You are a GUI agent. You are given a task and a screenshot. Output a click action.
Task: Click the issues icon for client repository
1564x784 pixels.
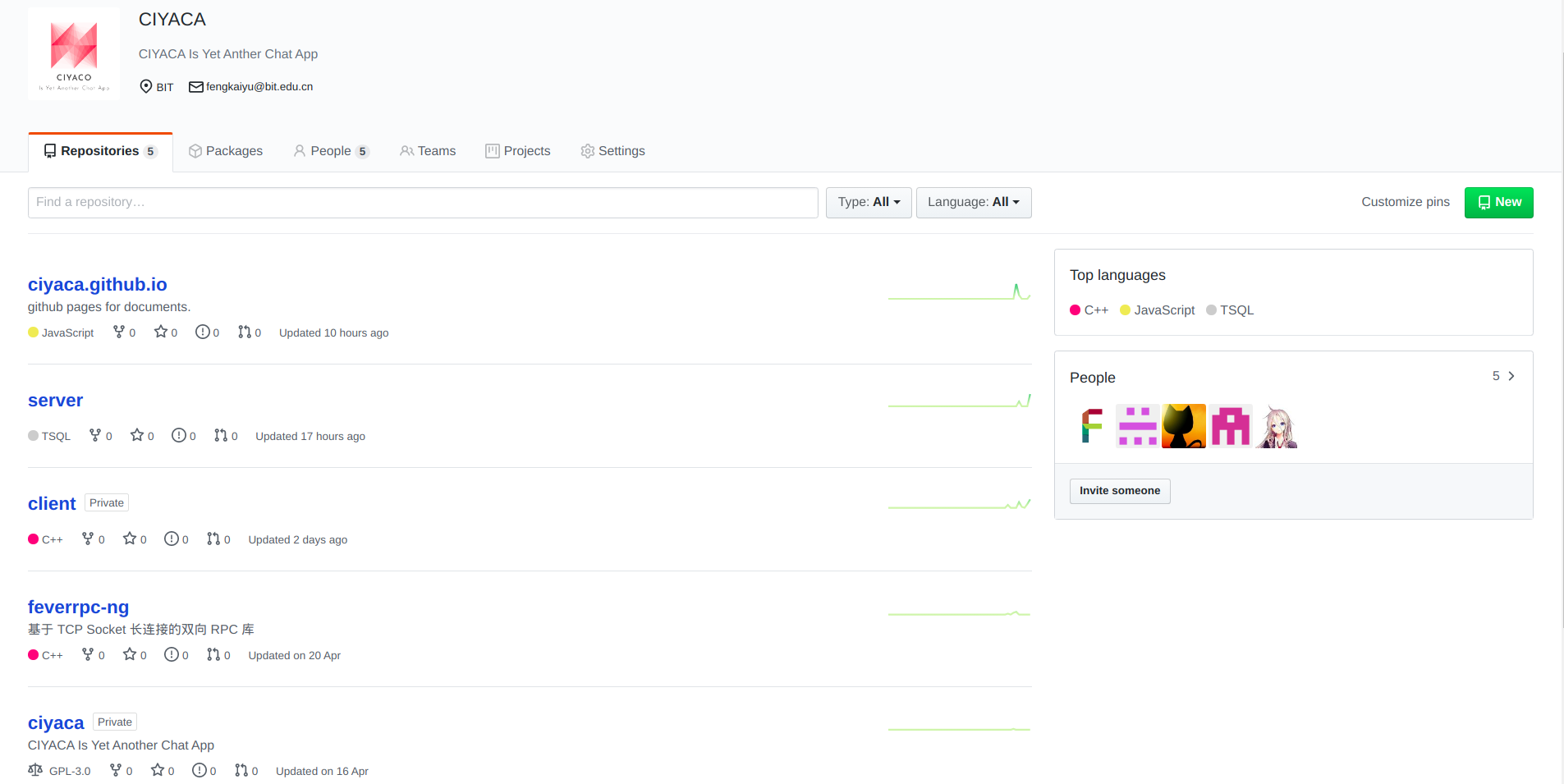coord(172,539)
